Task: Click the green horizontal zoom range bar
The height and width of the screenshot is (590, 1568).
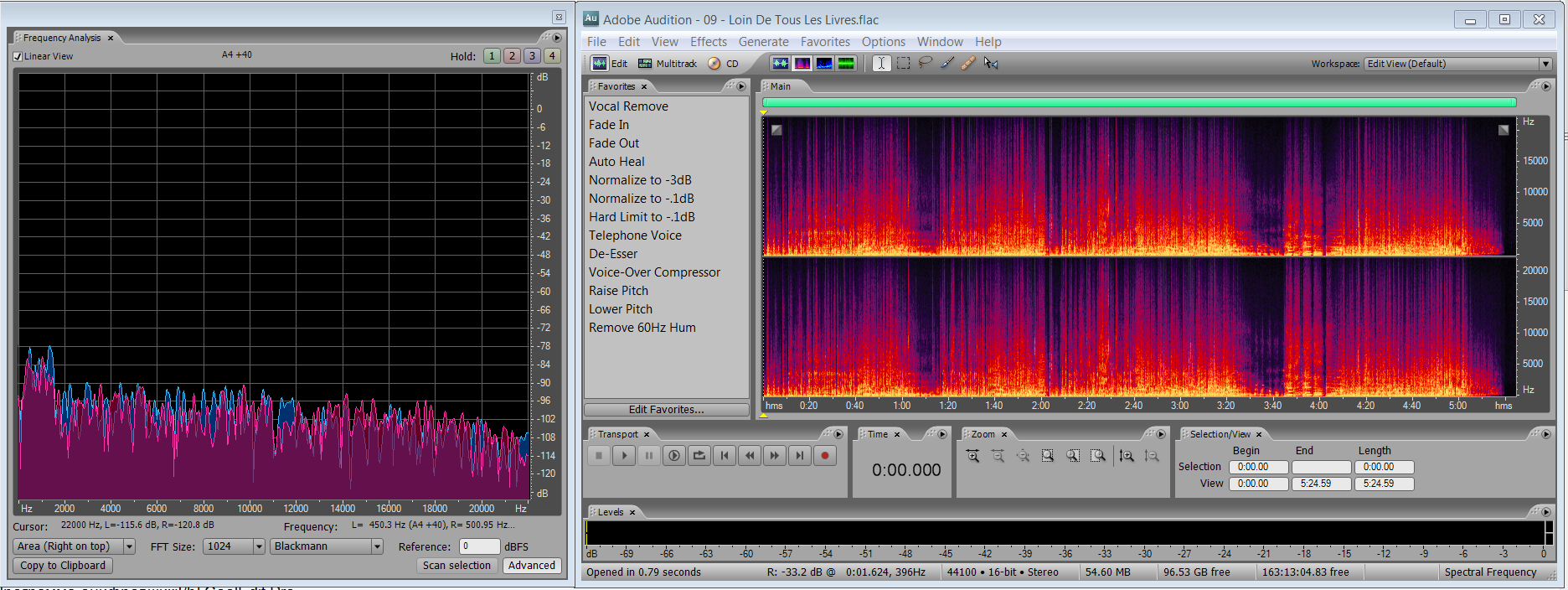Action: 1139,102
